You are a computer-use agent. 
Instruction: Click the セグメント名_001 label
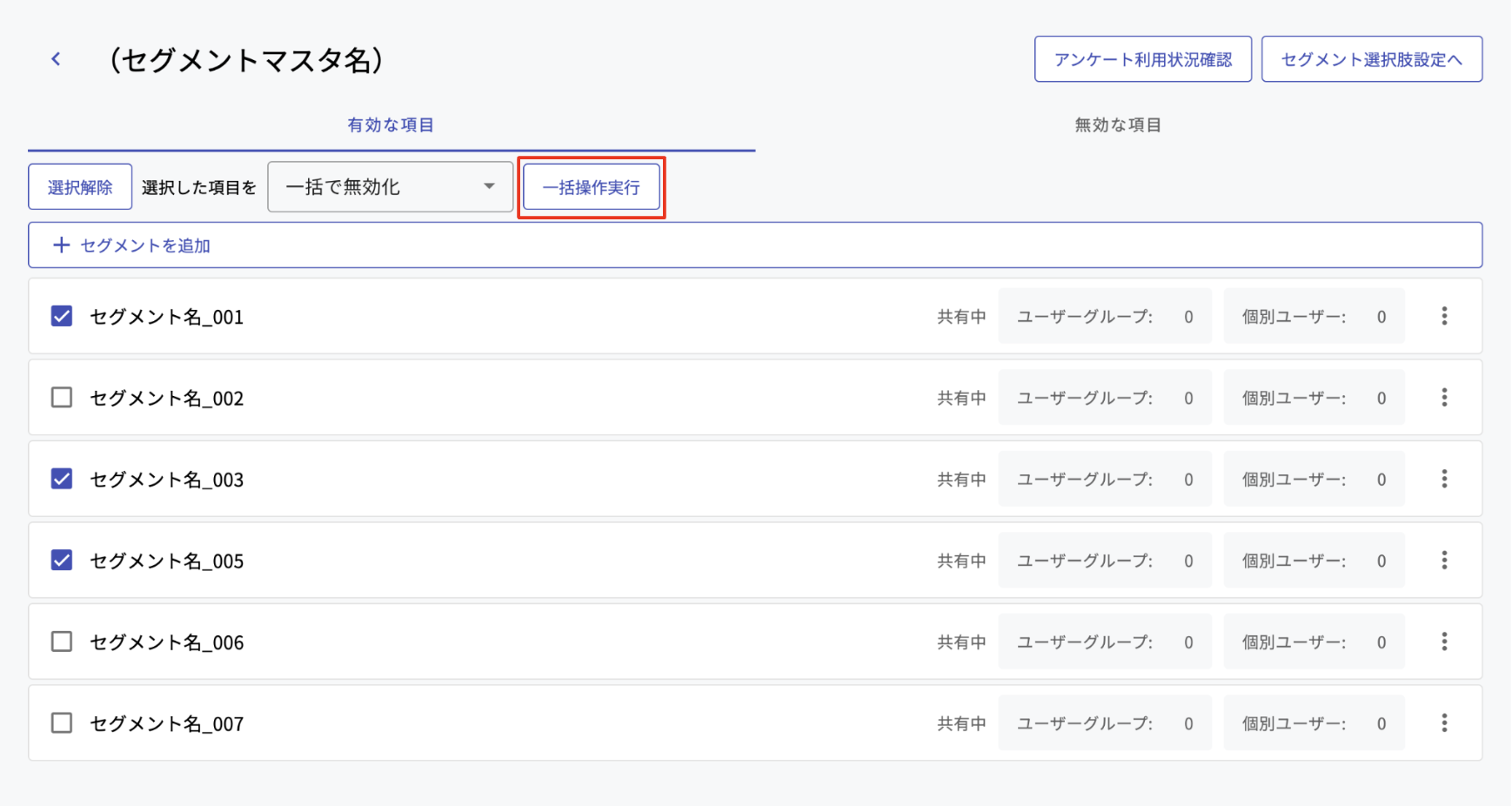pos(167,317)
